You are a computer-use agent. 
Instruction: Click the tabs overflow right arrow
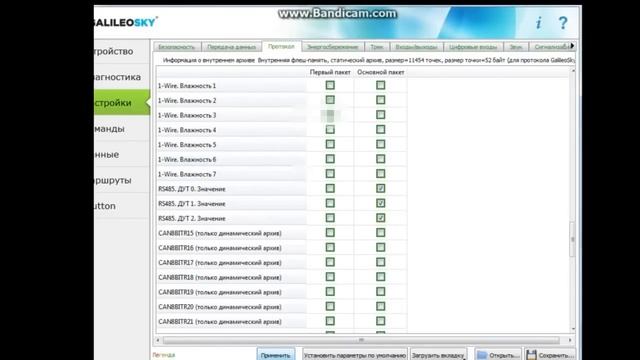pyautogui.click(x=572, y=46)
